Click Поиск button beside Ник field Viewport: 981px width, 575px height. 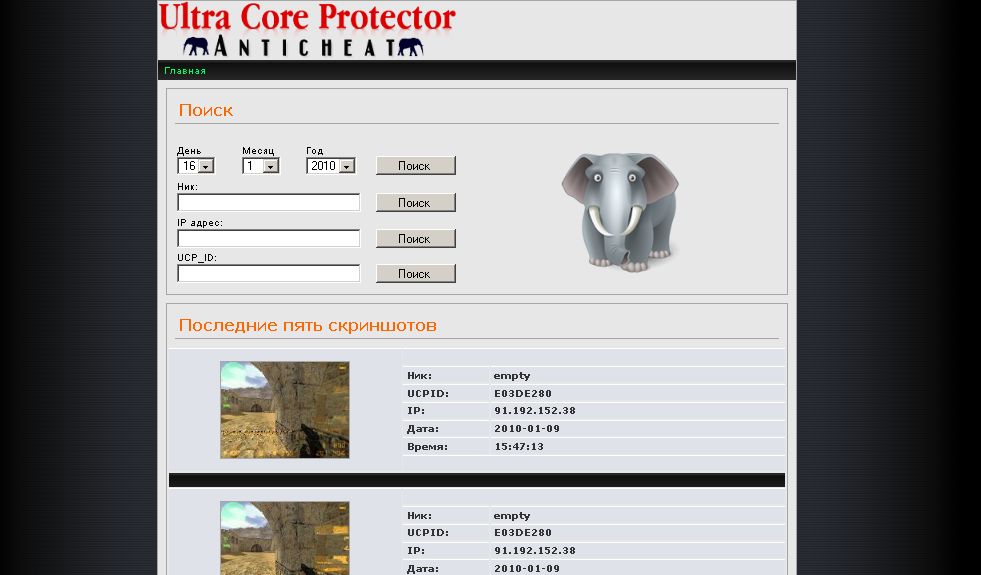click(415, 203)
